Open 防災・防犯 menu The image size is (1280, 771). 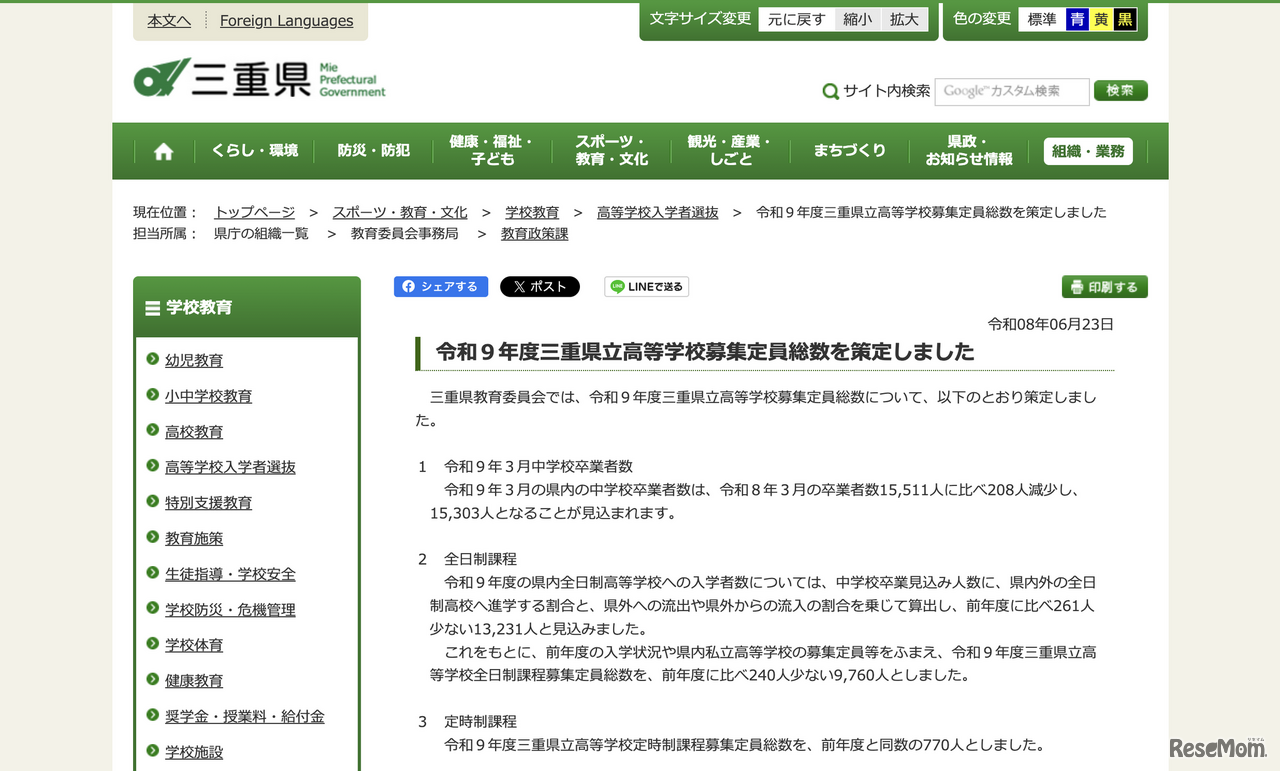coord(373,151)
